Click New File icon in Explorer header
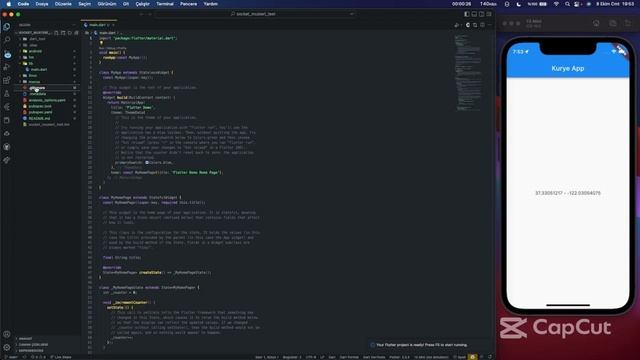 (x=56, y=33)
